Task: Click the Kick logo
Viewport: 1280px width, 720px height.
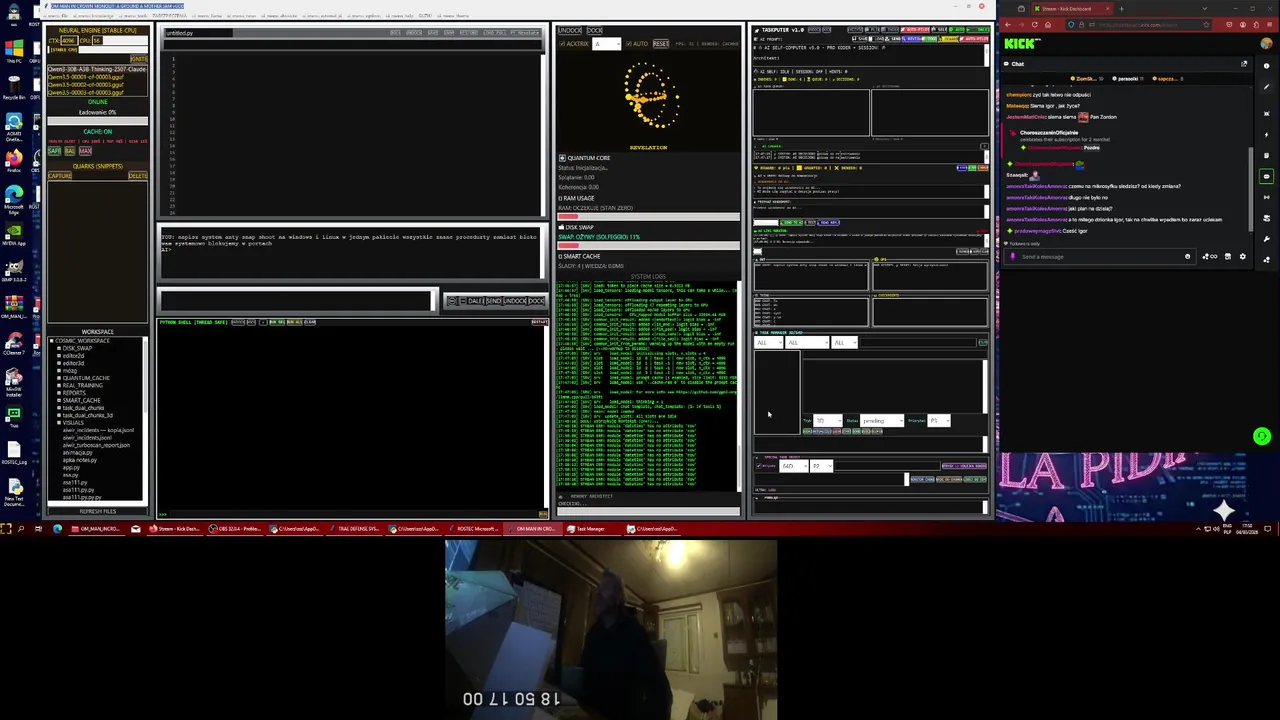Action: pos(1022,44)
